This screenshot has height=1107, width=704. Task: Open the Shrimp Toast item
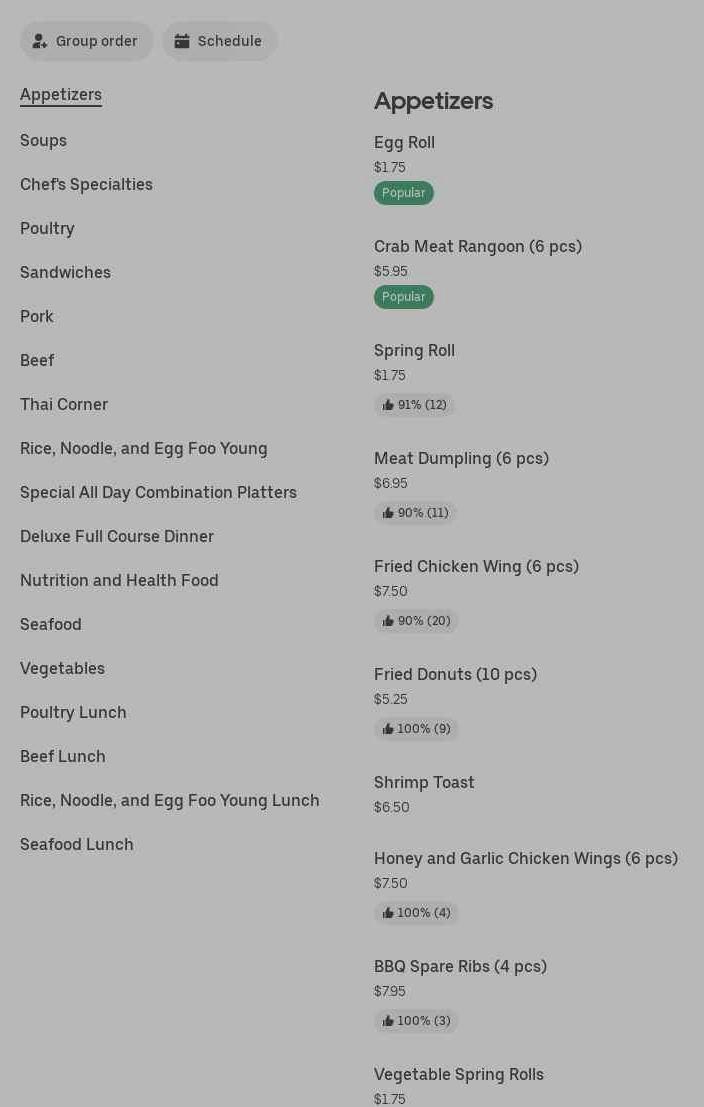(424, 783)
